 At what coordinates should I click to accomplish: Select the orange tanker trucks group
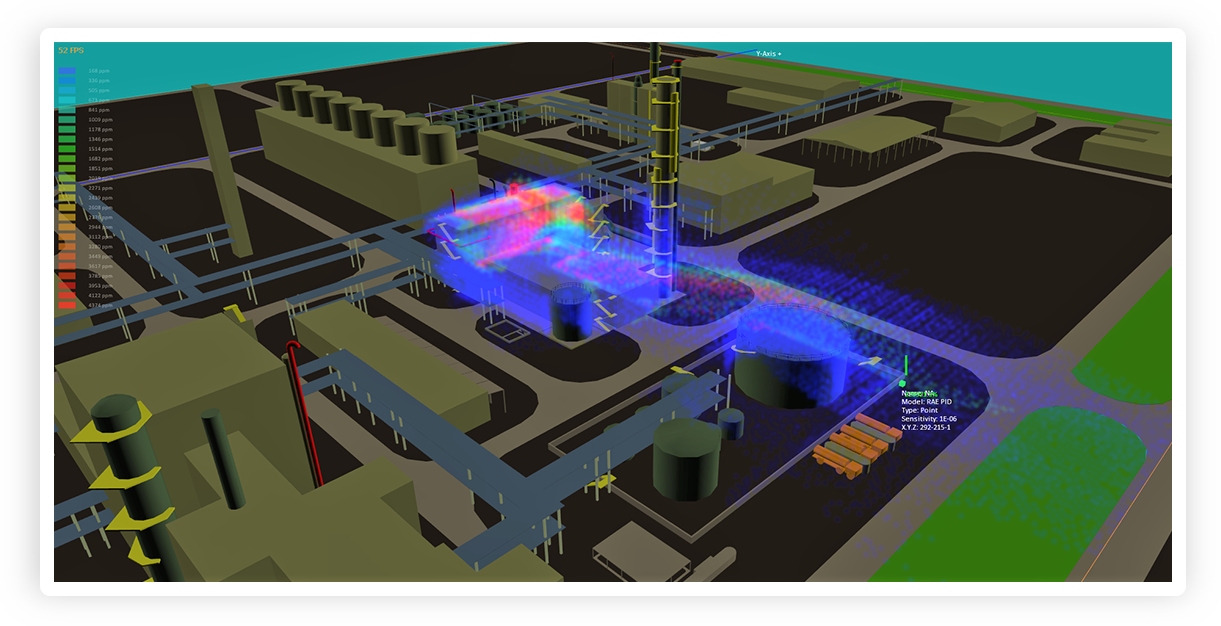pos(849,442)
